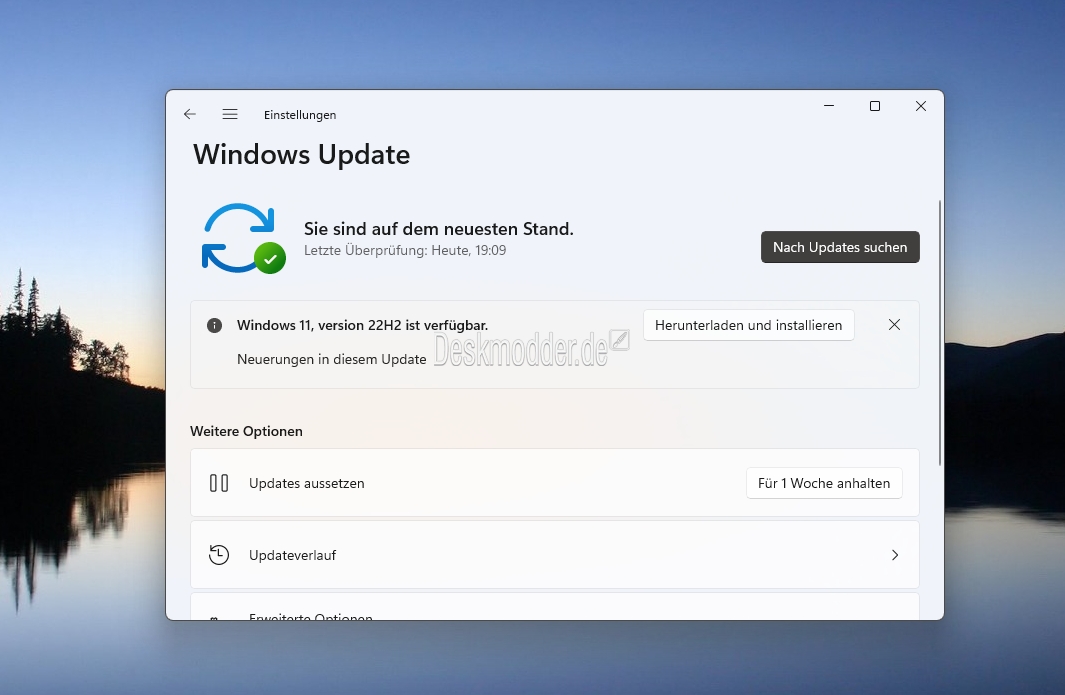Click Windows 11, version 22H2 ist verfügbar text
Viewport: 1065px width, 695px height.
click(x=362, y=325)
